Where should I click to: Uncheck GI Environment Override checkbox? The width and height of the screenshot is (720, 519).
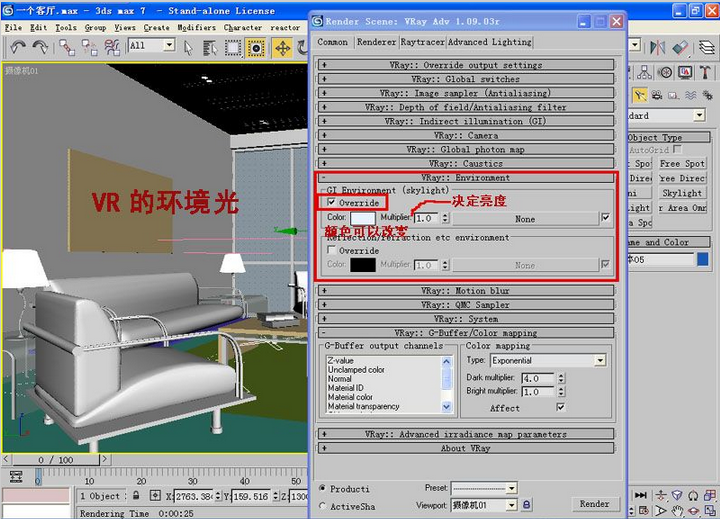(x=331, y=202)
